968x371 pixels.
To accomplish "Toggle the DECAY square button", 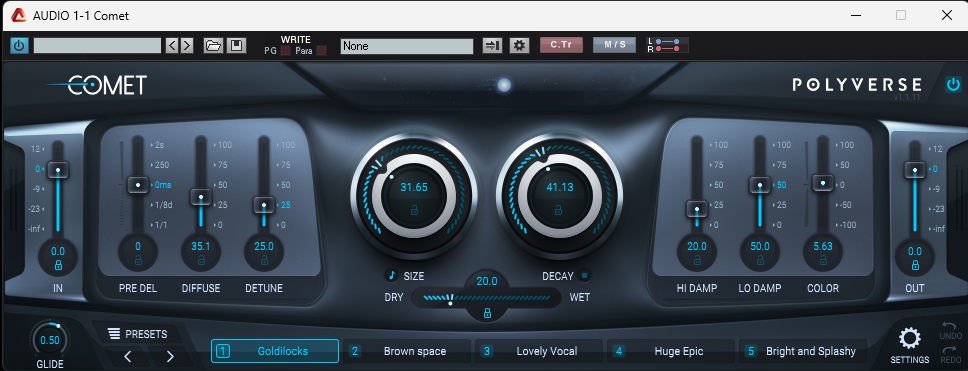I will [585, 275].
